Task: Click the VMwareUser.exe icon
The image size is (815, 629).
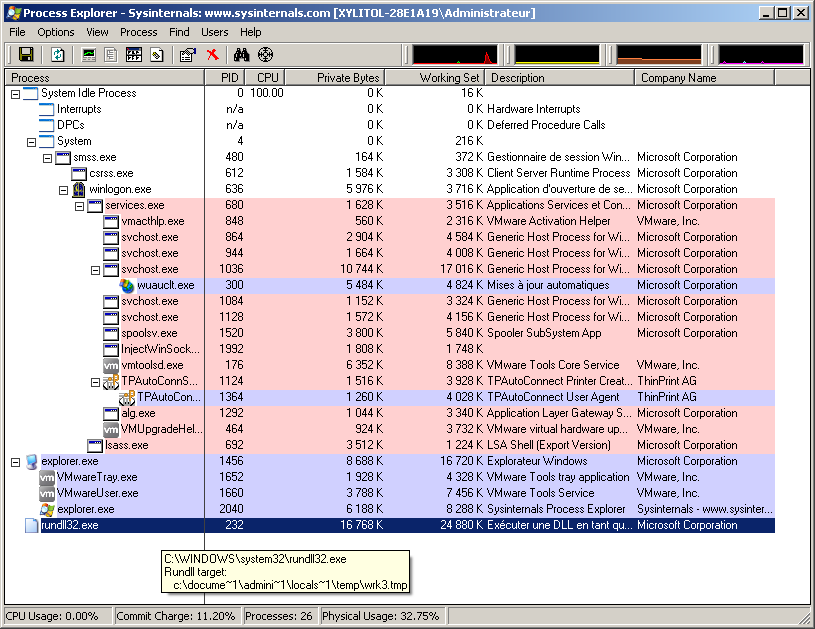Action: (47, 493)
